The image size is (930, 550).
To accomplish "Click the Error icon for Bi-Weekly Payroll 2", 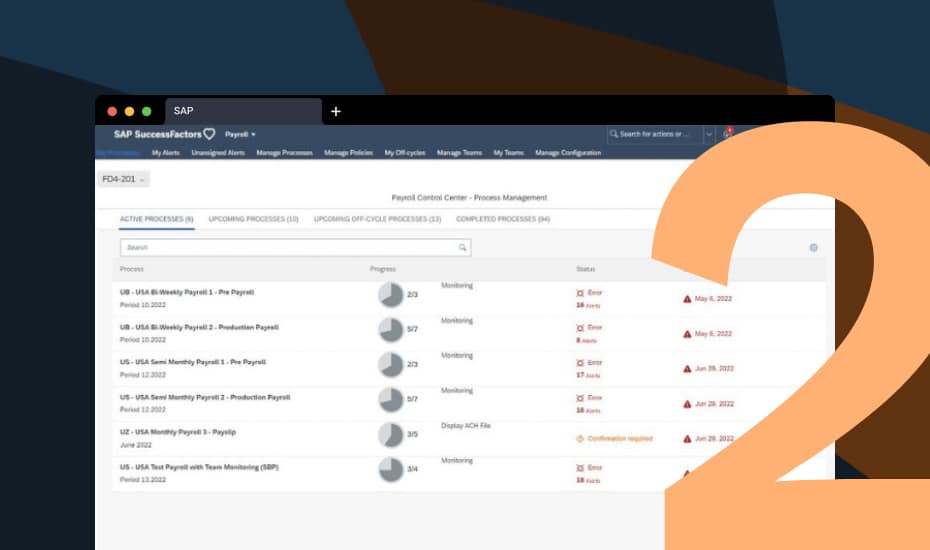I will coord(580,328).
